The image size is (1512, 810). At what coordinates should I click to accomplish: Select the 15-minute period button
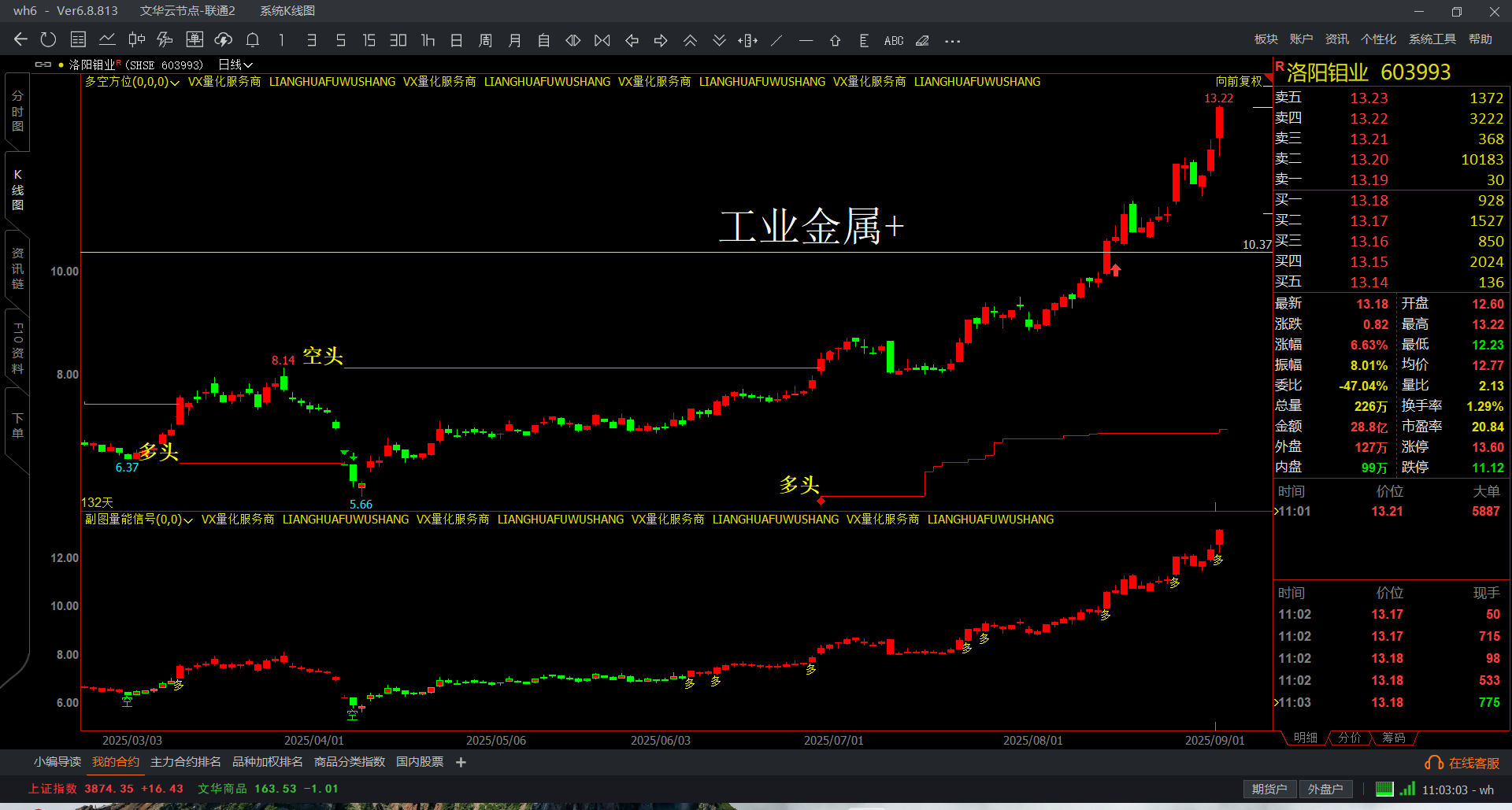pos(369,40)
